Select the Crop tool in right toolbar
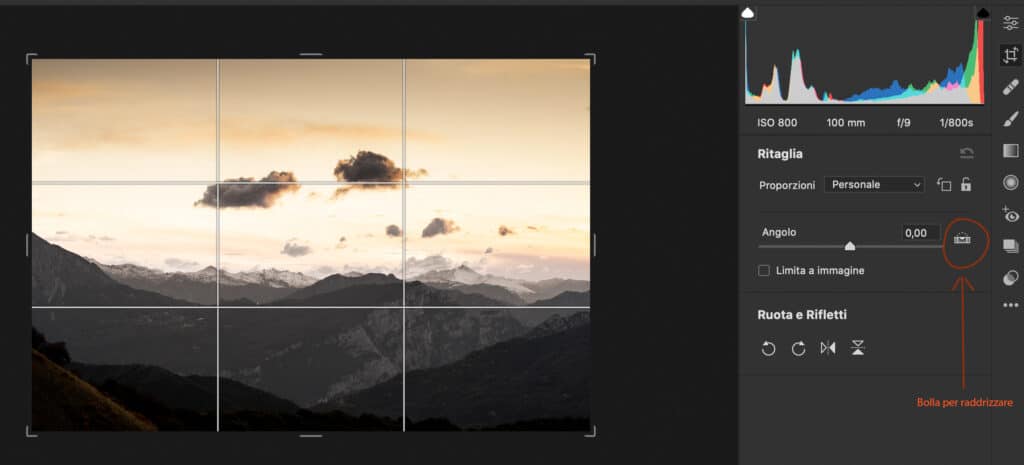 [1011, 55]
